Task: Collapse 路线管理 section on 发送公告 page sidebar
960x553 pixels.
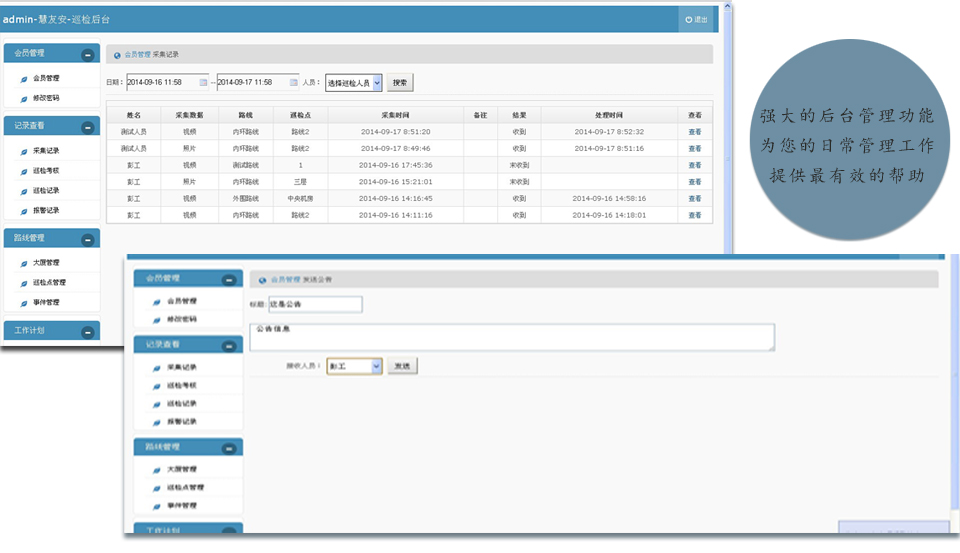Action: tap(230, 448)
